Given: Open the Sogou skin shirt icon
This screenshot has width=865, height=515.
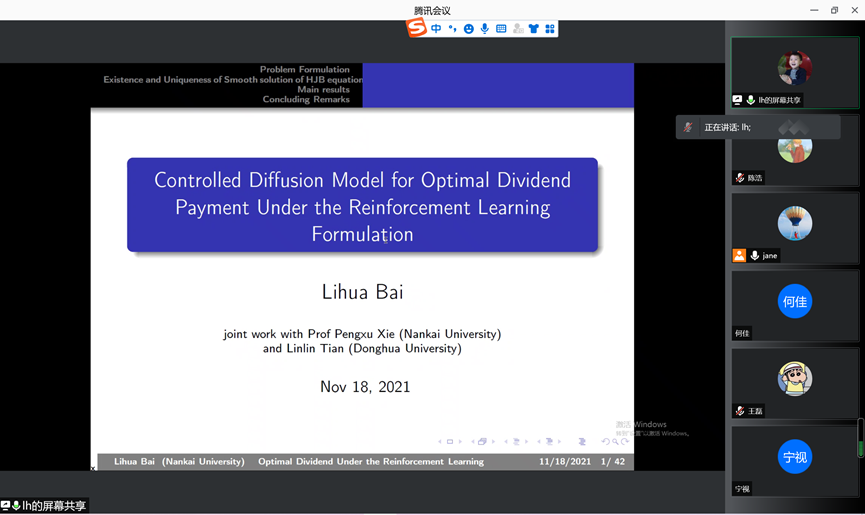Looking at the screenshot, I should click(534, 29).
